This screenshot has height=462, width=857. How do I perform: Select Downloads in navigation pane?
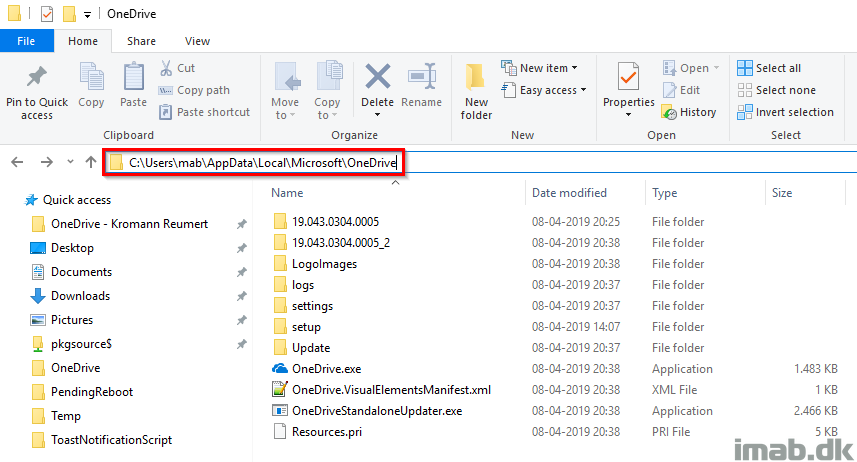coord(71,296)
